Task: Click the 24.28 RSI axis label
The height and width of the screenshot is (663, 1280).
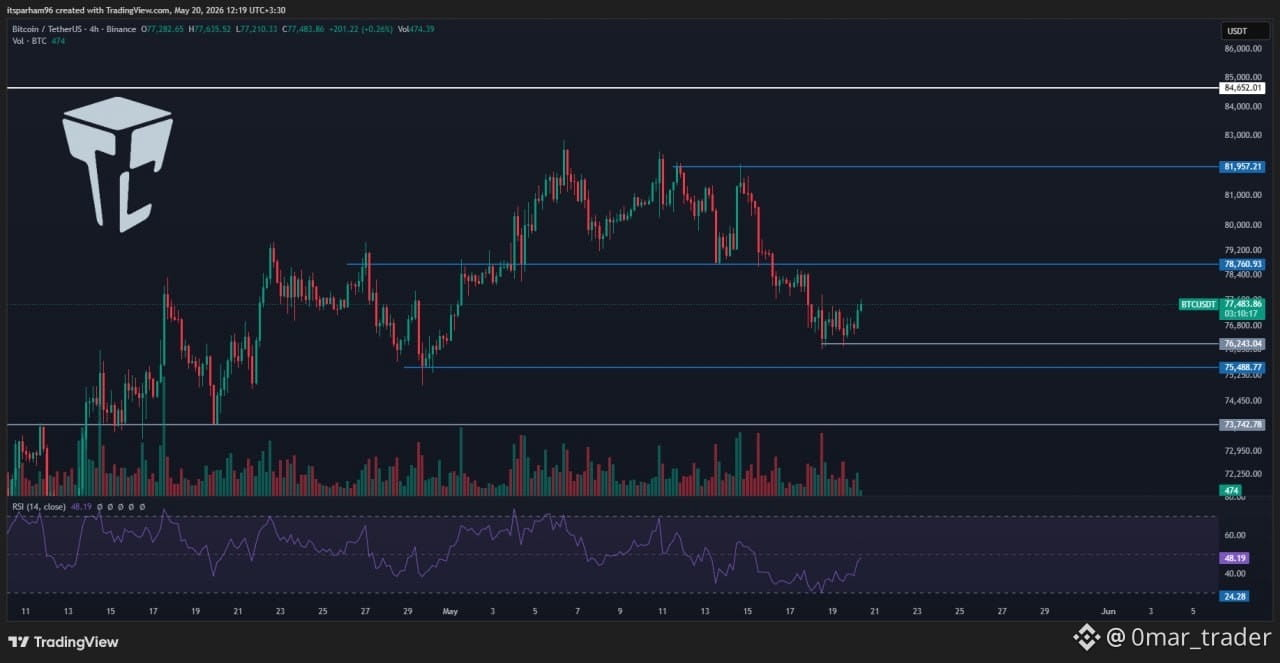Action: (x=1235, y=596)
